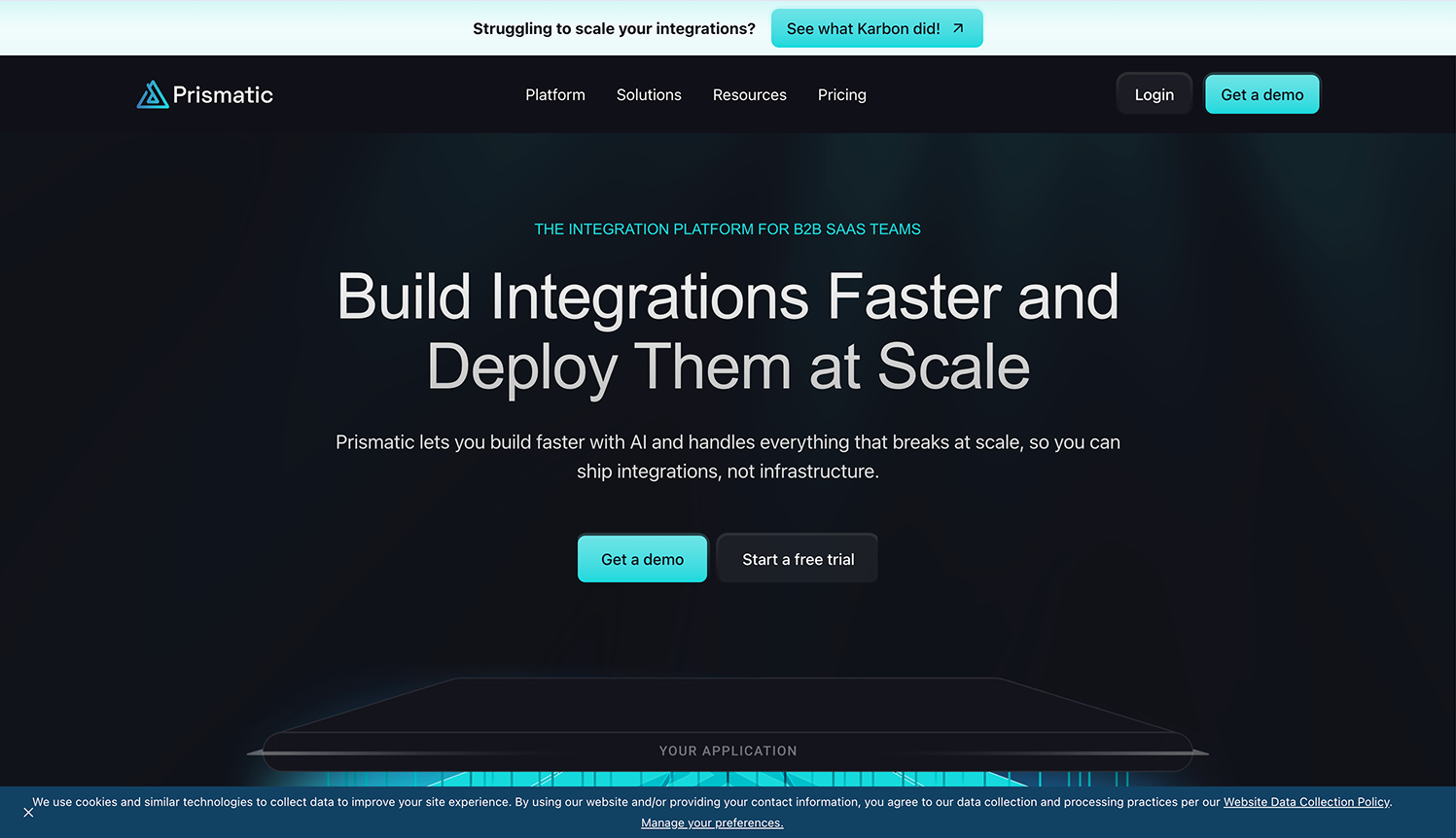Click the 'Struggling to scale your integrations?' text
Screen dimensions: 1456x838
(614, 28)
